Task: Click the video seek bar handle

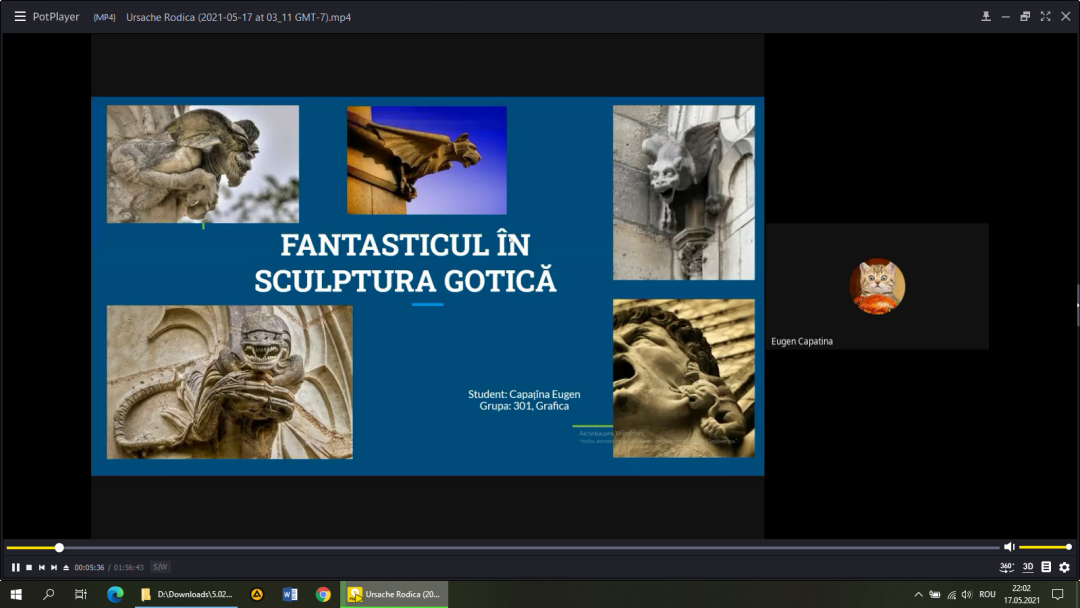Action: click(59, 547)
